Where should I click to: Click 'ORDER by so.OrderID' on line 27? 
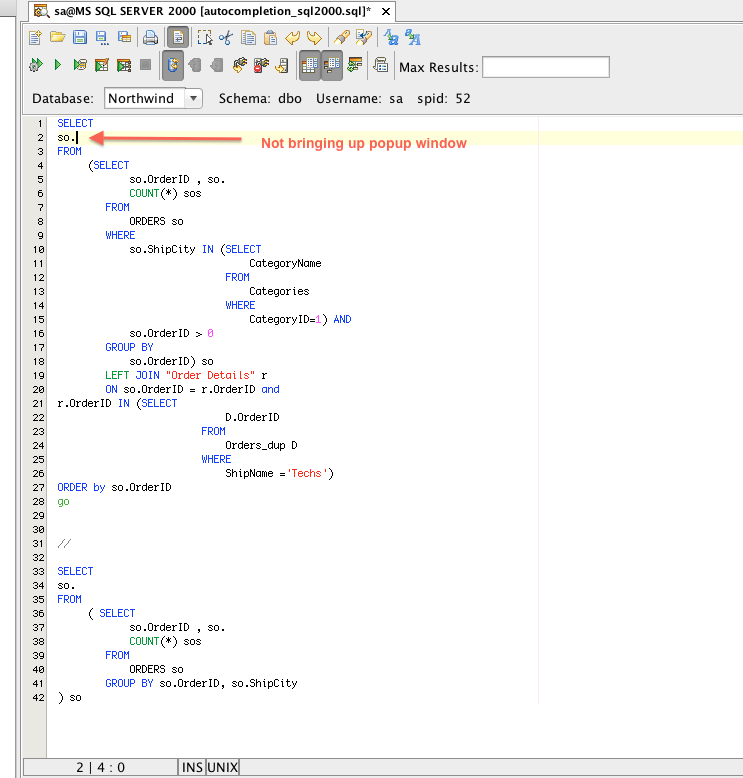coord(114,487)
